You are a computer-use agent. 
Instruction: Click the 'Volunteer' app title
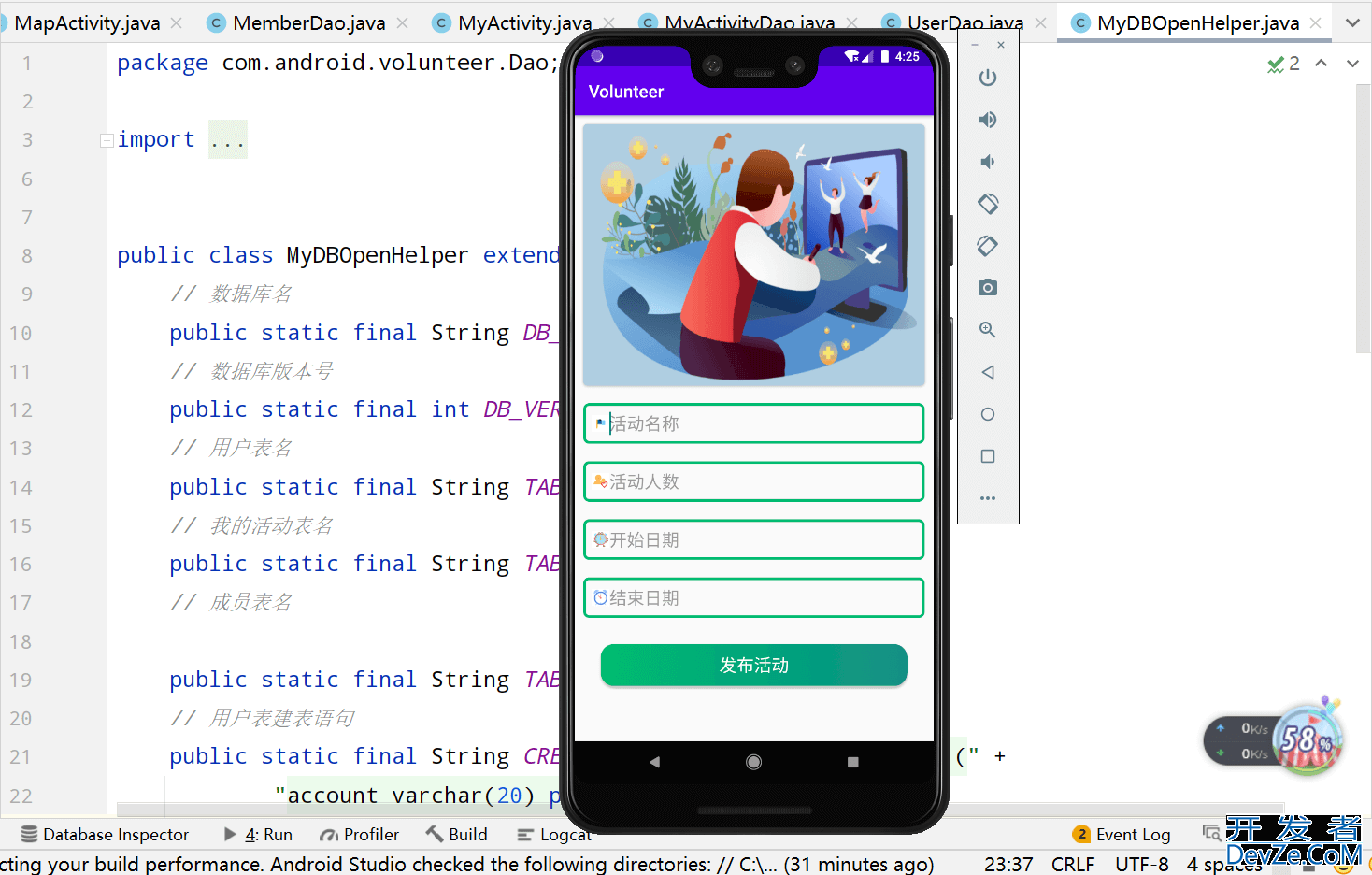(626, 92)
